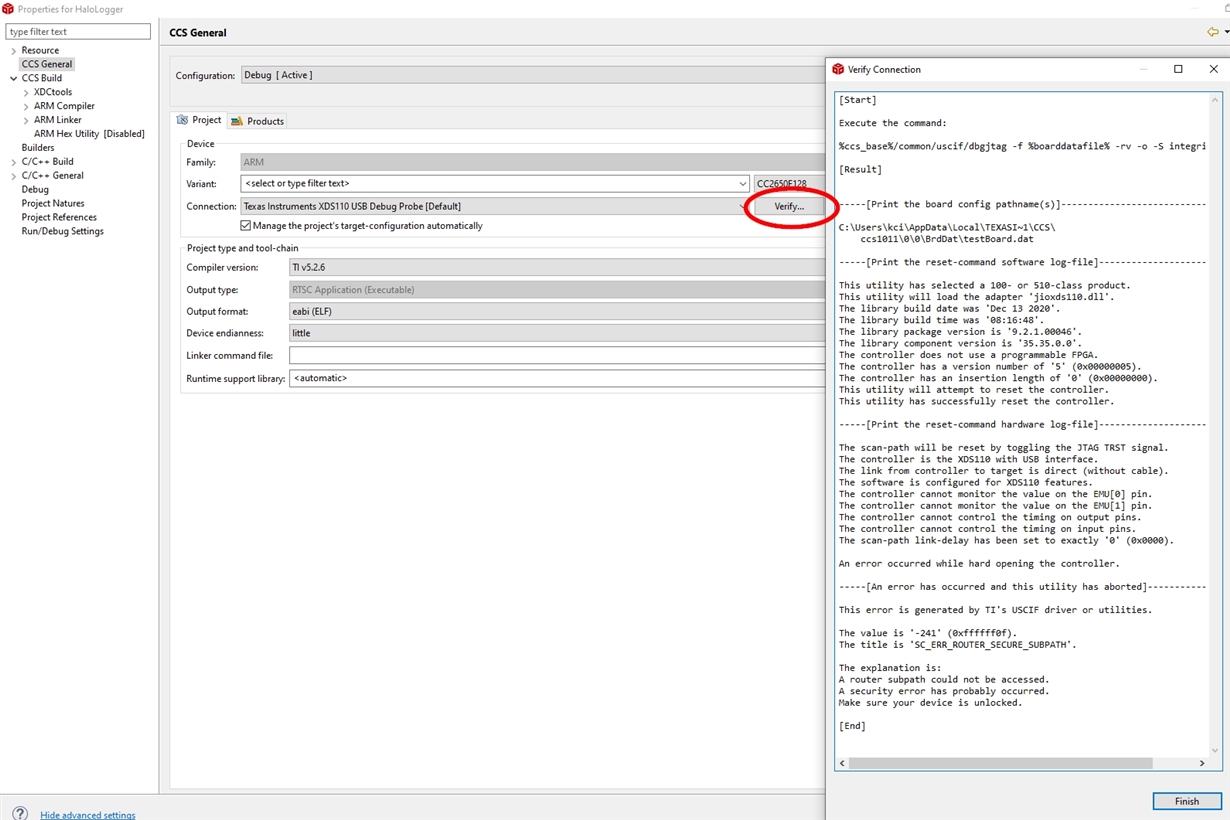Select Builders in the properties tree
Image resolution: width=1230 pixels, height=820 pixels.
pos(38,148)
